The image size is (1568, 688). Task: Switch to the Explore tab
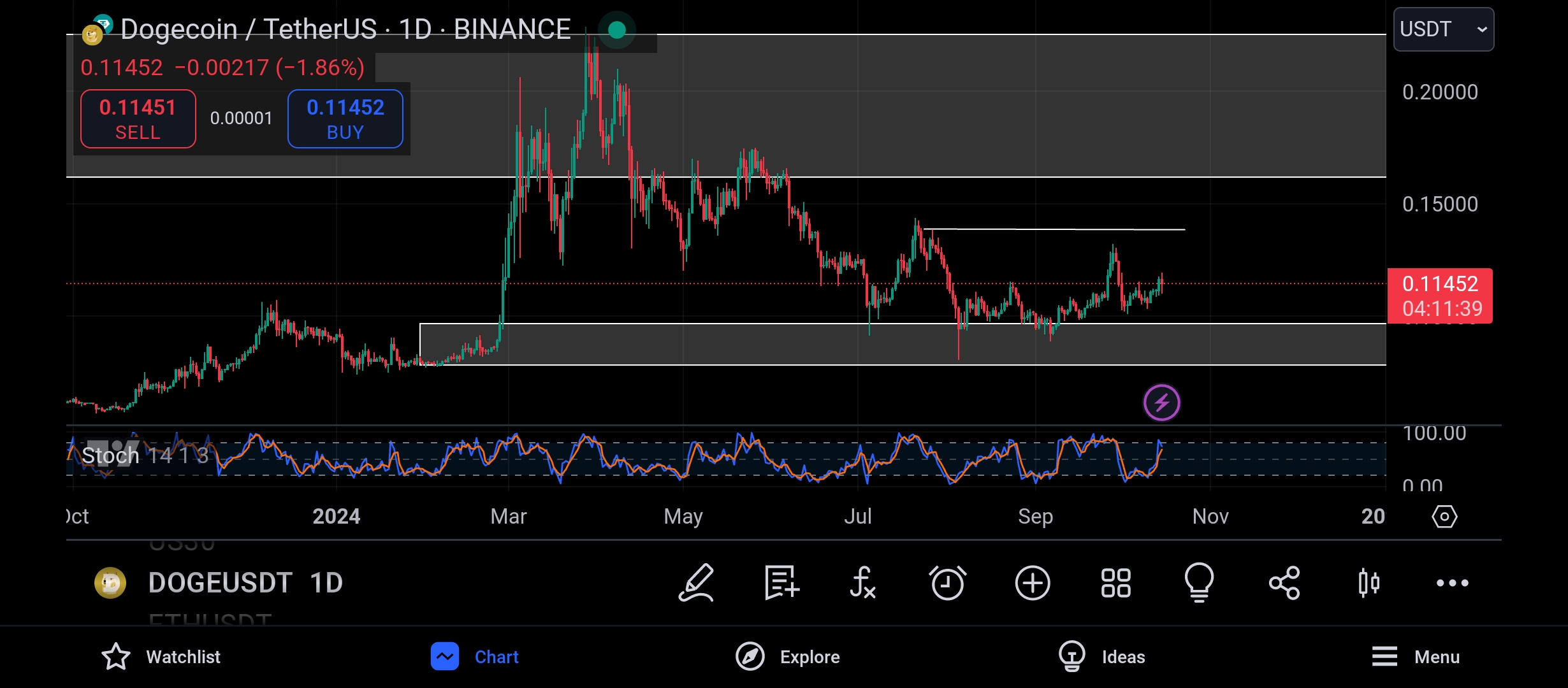[x=788, y=657]
